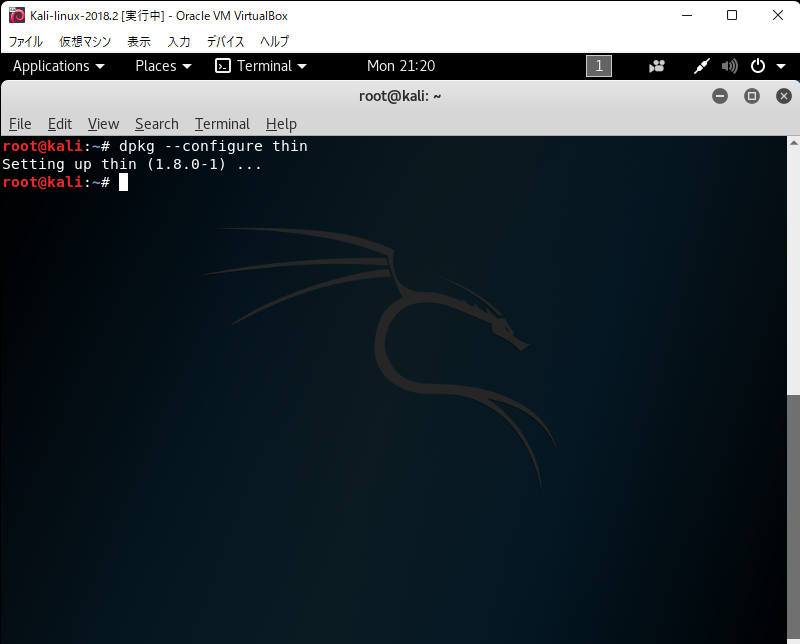
Task: Click the terminal vertical scrollbar thumb
Action: coord(793,519)
